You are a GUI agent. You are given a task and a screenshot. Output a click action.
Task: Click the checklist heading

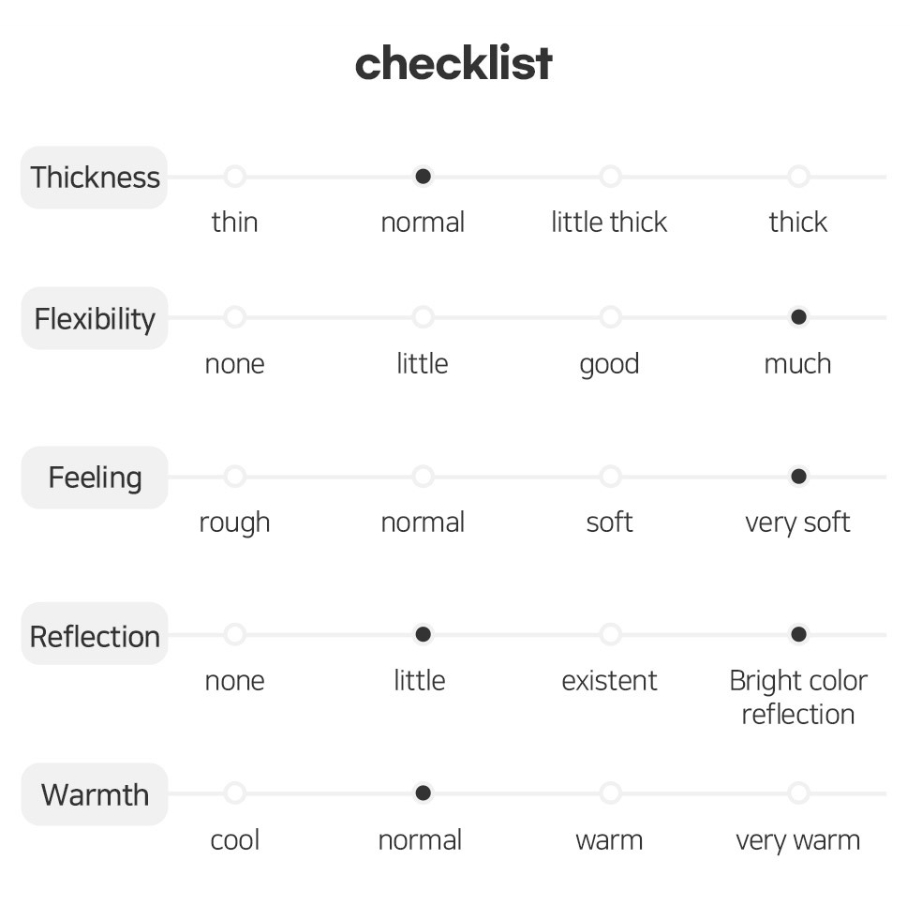pos(453,62)
